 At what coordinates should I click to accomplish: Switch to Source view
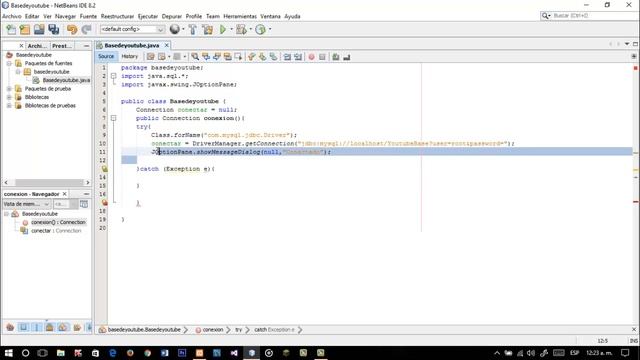(x=106, y=56)
